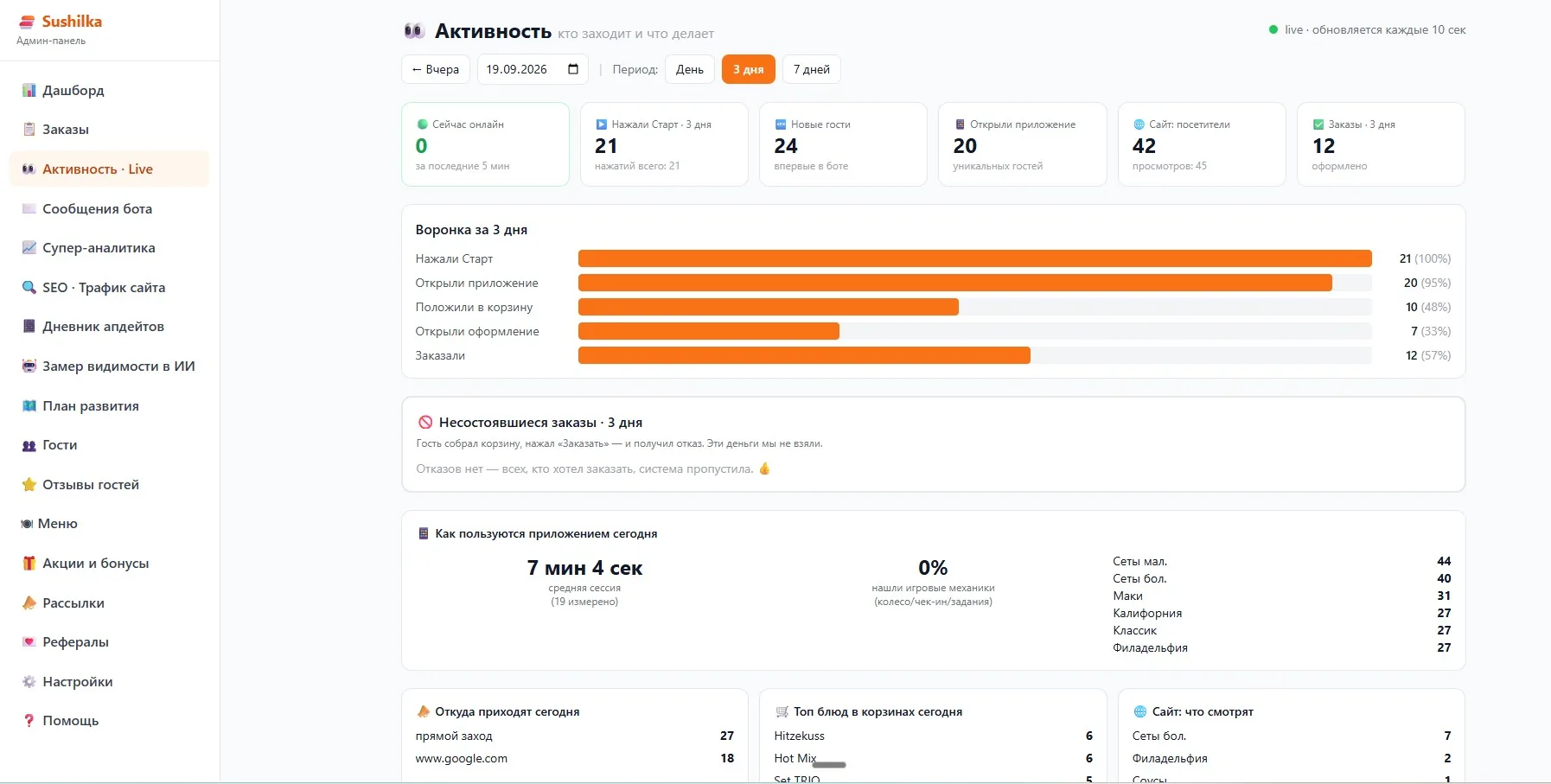Screen dimensions: 1551x784
Task: Click the прямой заход source row
Action: pyautogui.click(x=575, y=736)
